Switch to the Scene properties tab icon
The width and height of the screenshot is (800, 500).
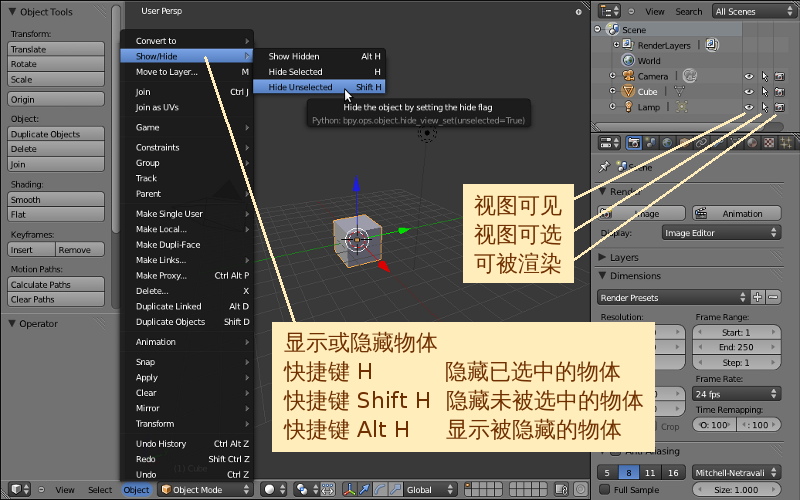tap(651, 143)
